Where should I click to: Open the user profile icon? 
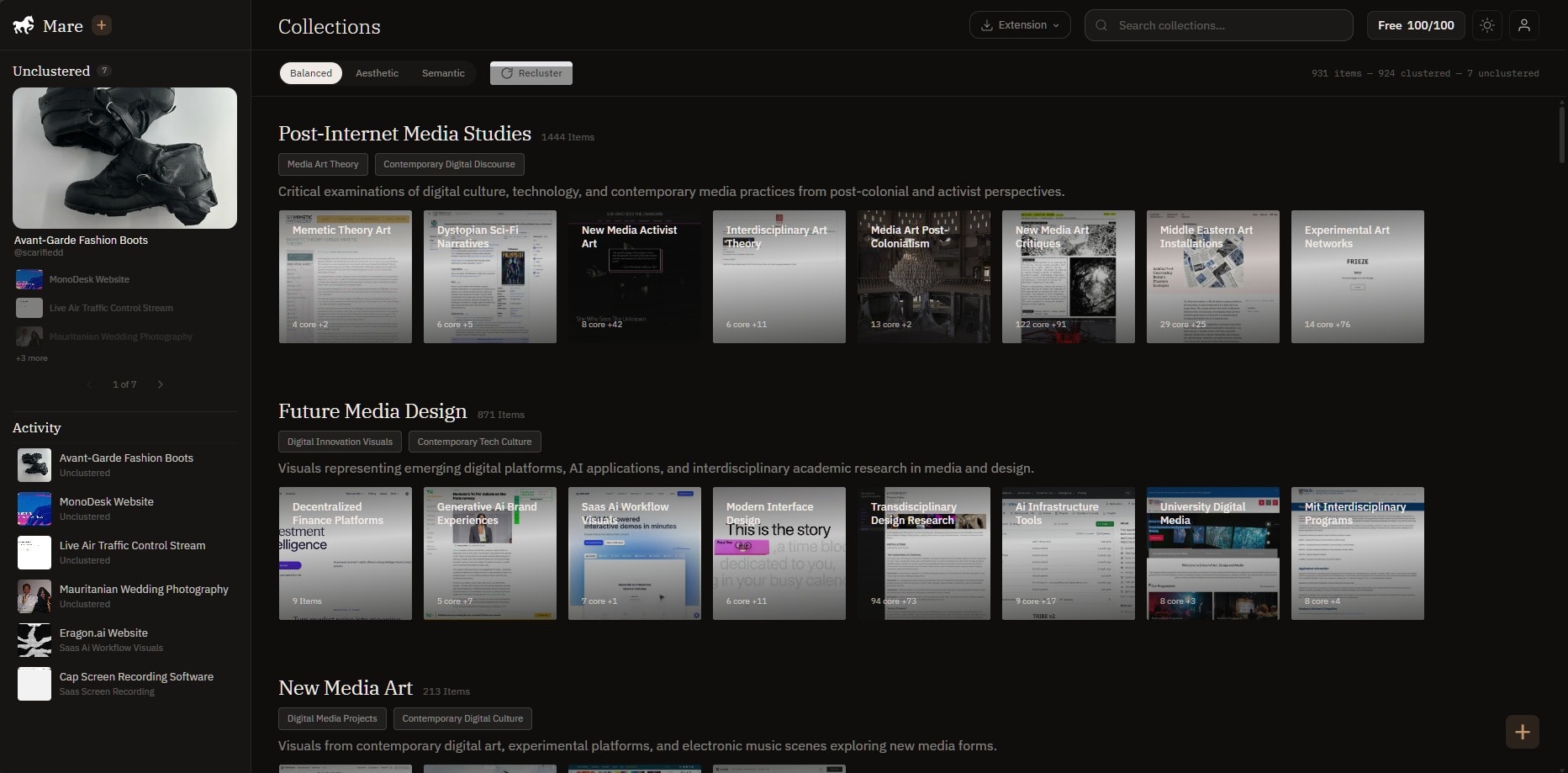[x=1524, y=25]
